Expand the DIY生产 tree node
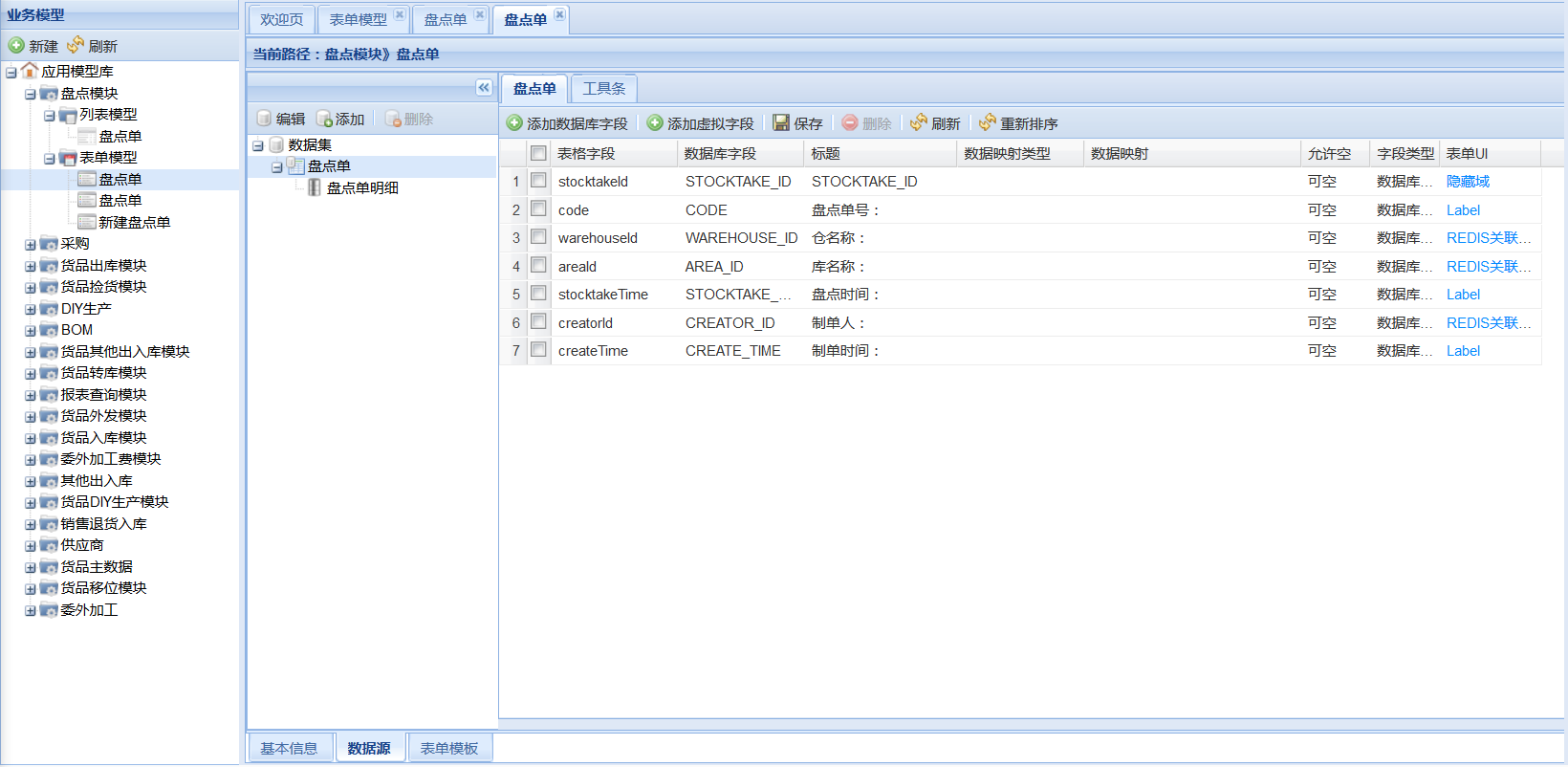This screenshot has height=767, width=1568. 31,309
